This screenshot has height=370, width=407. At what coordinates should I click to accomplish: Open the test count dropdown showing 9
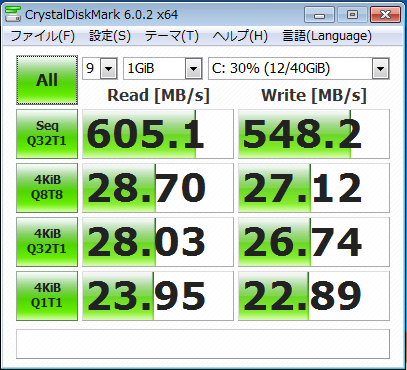point(100,69)
